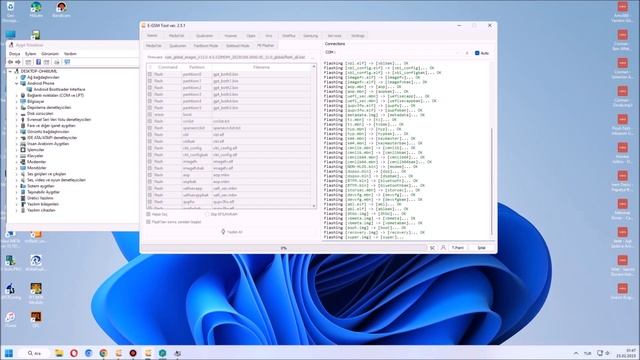Click Disk sürücüleri category icon
The image size is (640, 360).
tap(23, 113)
